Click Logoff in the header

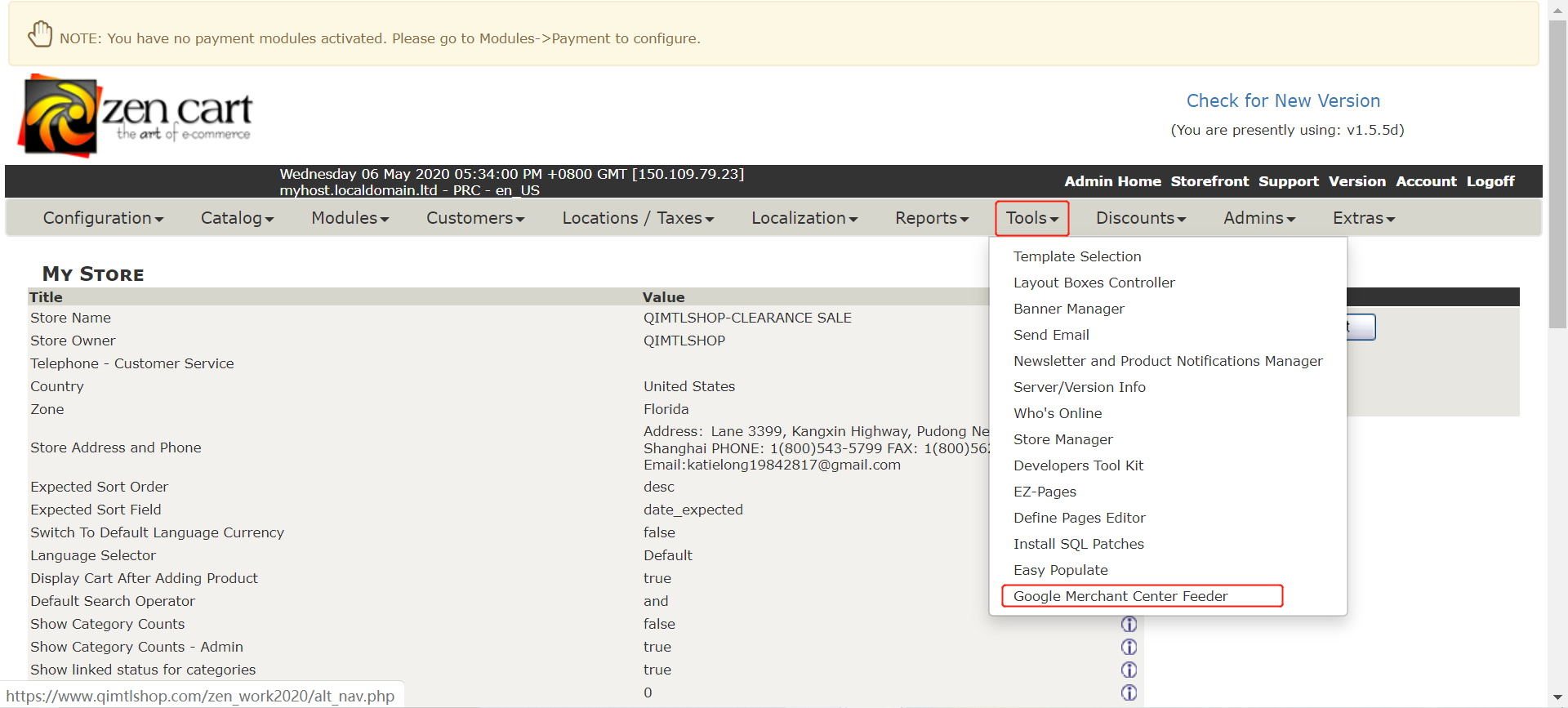[x=1490, y=181]
